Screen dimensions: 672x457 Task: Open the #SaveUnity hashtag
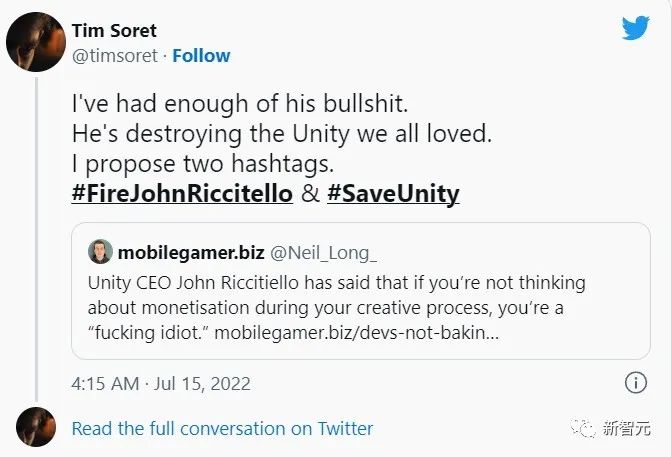tap(392, 193)
